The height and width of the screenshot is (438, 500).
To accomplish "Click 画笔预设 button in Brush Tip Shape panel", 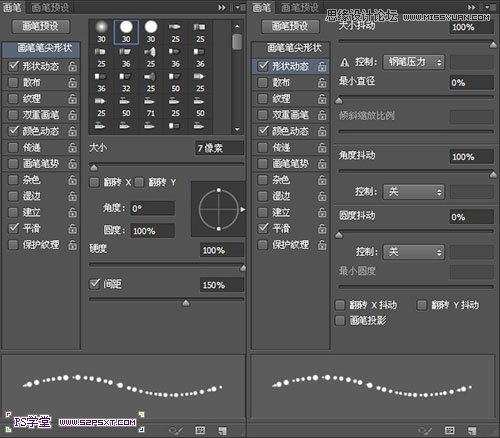I will [x=41, y=26].
